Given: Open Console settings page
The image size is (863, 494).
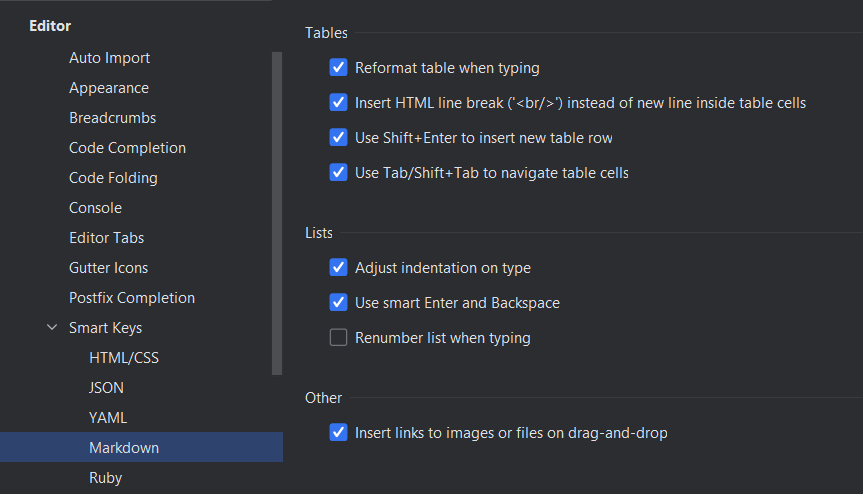Looking at the screenshot, I should (x=95, y=208).
